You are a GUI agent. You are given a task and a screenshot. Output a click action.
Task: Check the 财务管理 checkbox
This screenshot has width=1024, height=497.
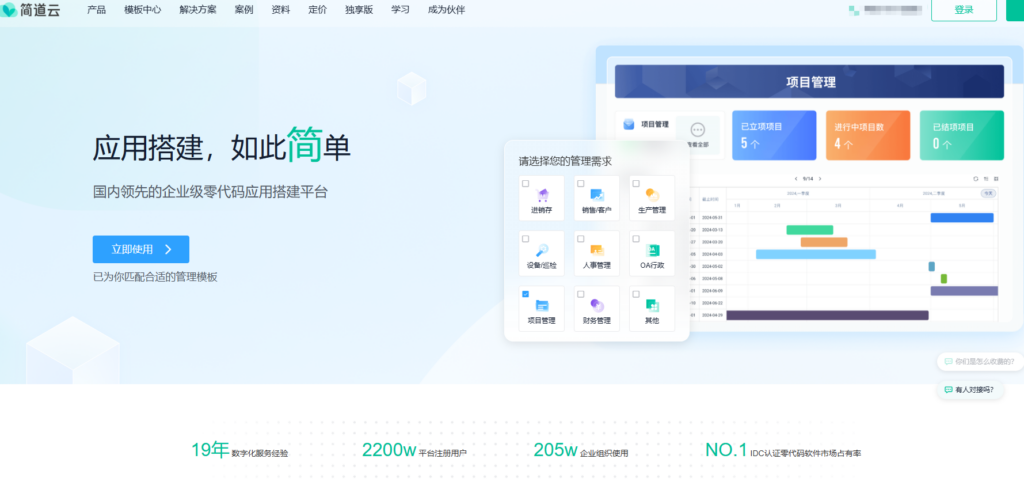click(581, 295)
